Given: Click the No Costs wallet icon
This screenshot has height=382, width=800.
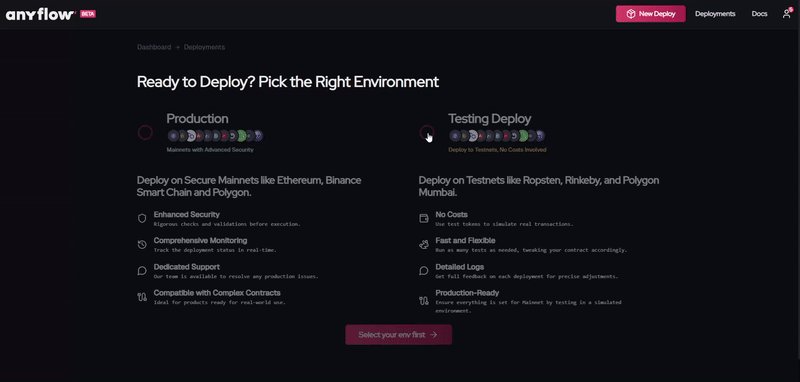Looking at the screenshot, I should click(x=424, y=218).
